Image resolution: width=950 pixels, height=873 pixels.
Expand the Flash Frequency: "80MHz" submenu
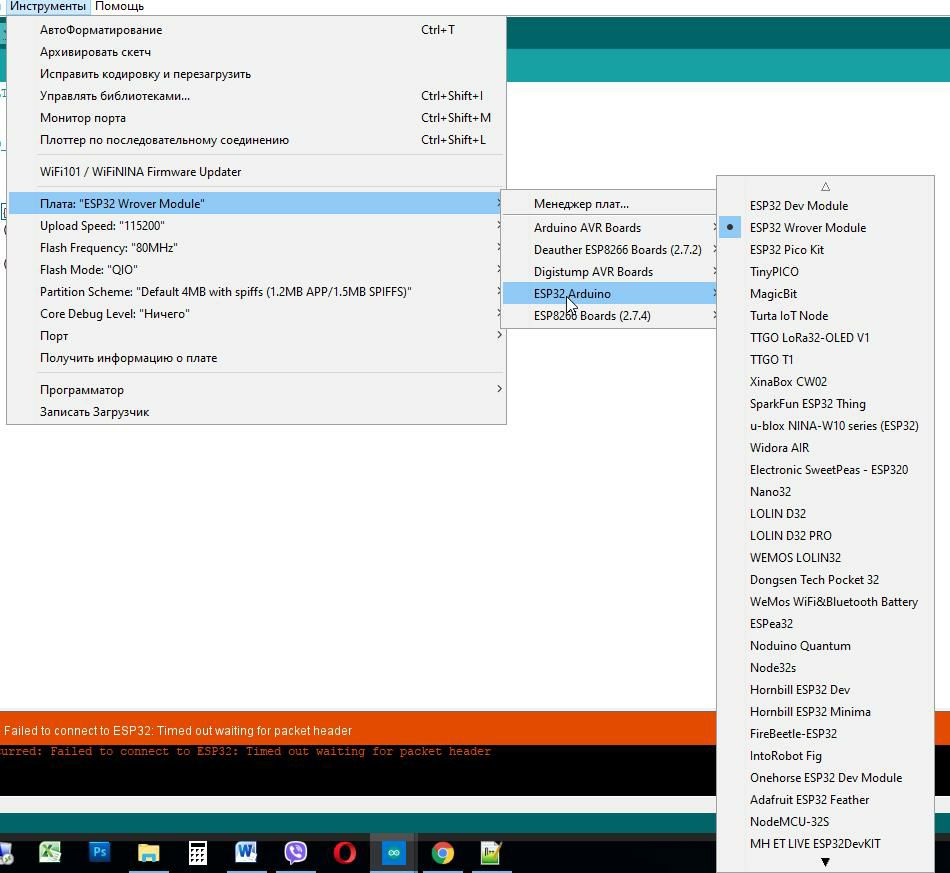[256, 248]
